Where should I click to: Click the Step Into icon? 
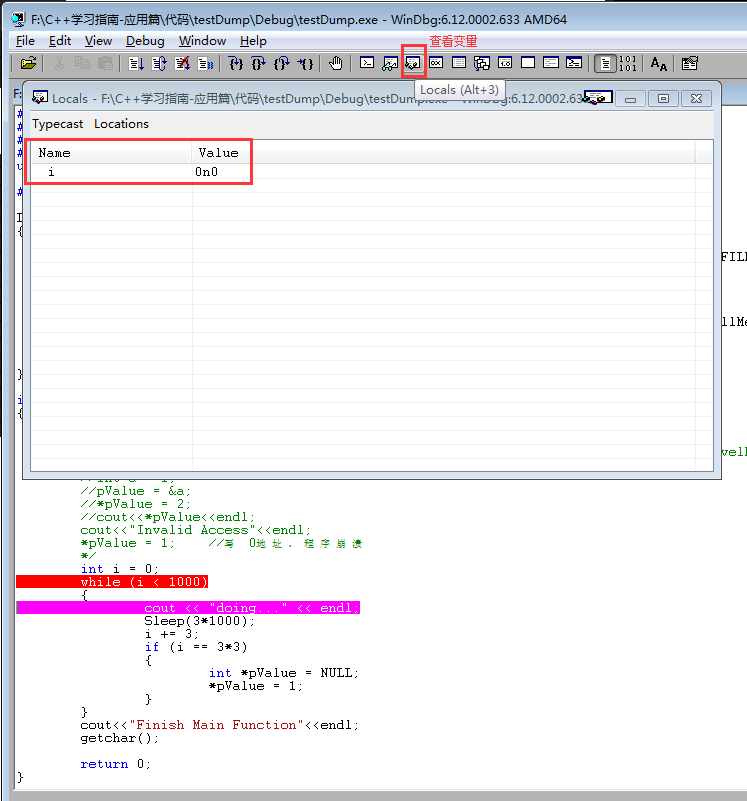(236, 63)
